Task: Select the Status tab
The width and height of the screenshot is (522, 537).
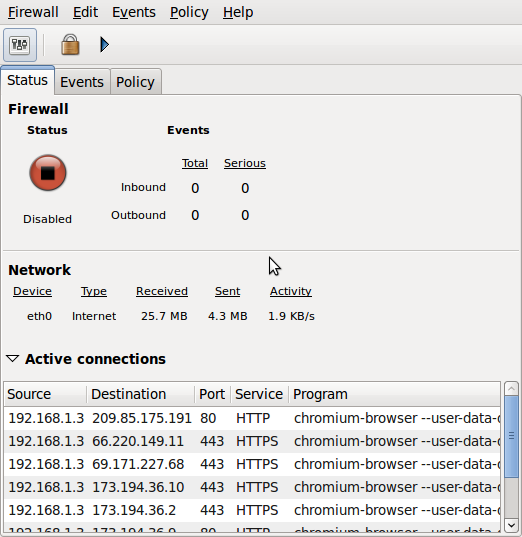Action: 27,80
